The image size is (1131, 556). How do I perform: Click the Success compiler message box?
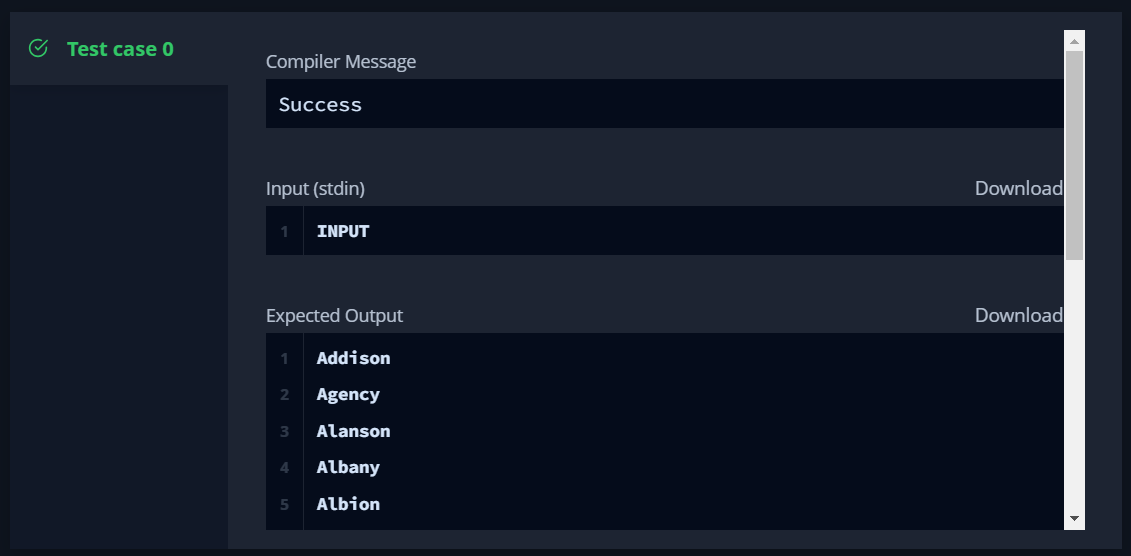664,104
